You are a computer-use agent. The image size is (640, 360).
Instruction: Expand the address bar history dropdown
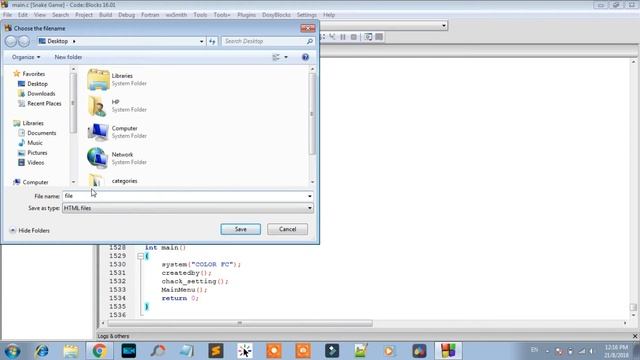click(201, 41)
